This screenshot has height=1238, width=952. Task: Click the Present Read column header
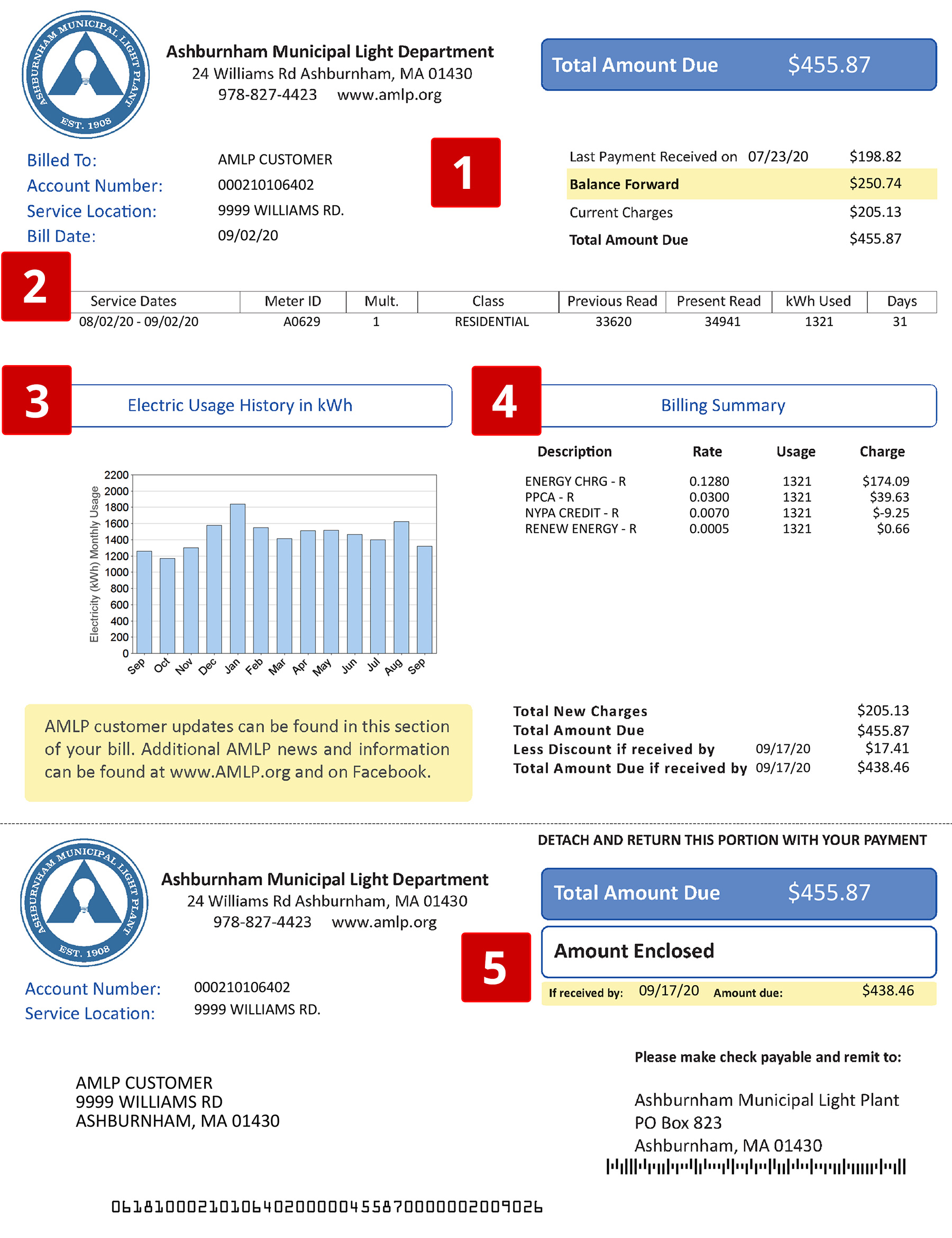coord(719,301)
